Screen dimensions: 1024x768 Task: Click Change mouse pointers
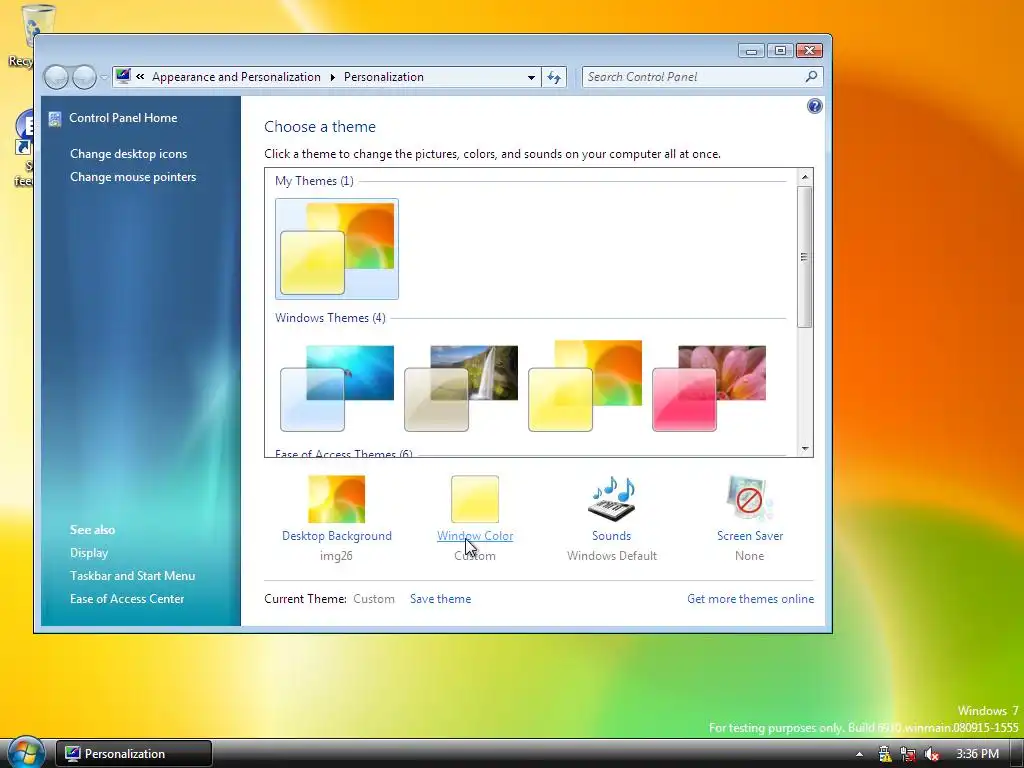click(x=133, y=177)
